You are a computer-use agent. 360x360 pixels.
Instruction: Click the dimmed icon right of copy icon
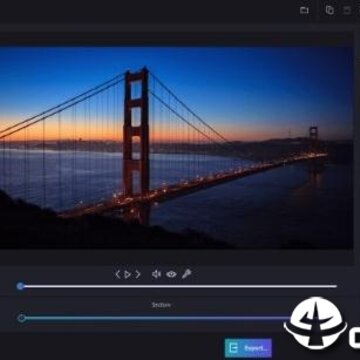coord(347,10)
